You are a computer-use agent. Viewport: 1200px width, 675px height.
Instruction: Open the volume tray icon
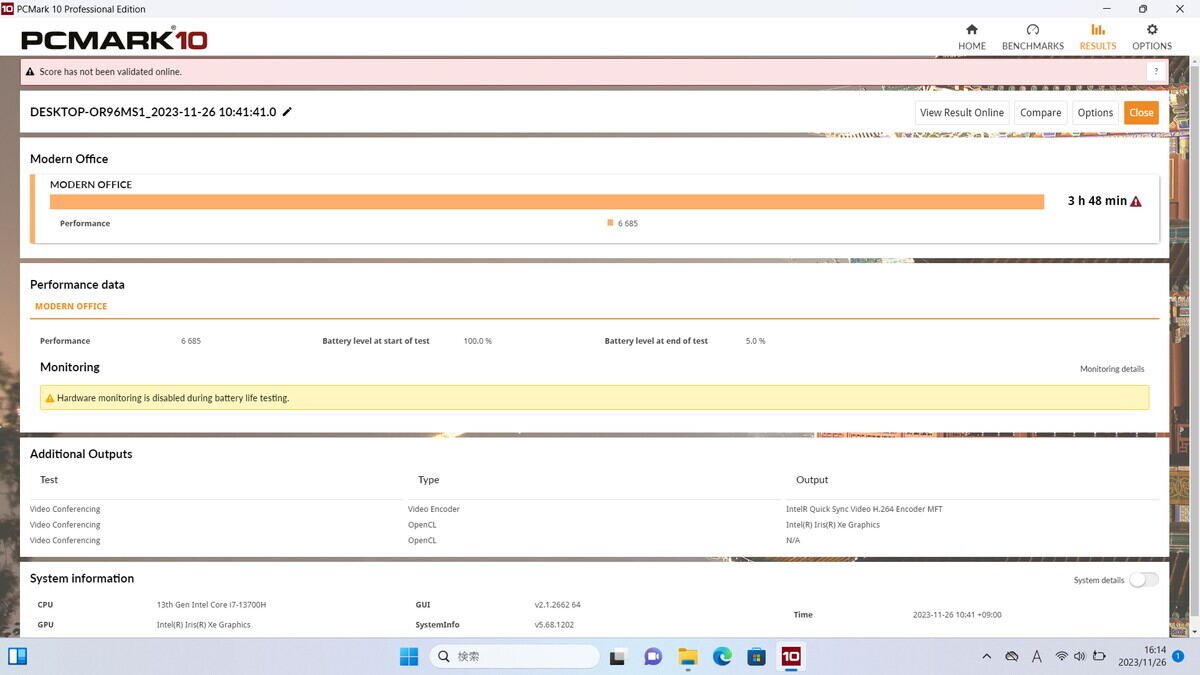pyautogui.click(x=1080, y=657)
